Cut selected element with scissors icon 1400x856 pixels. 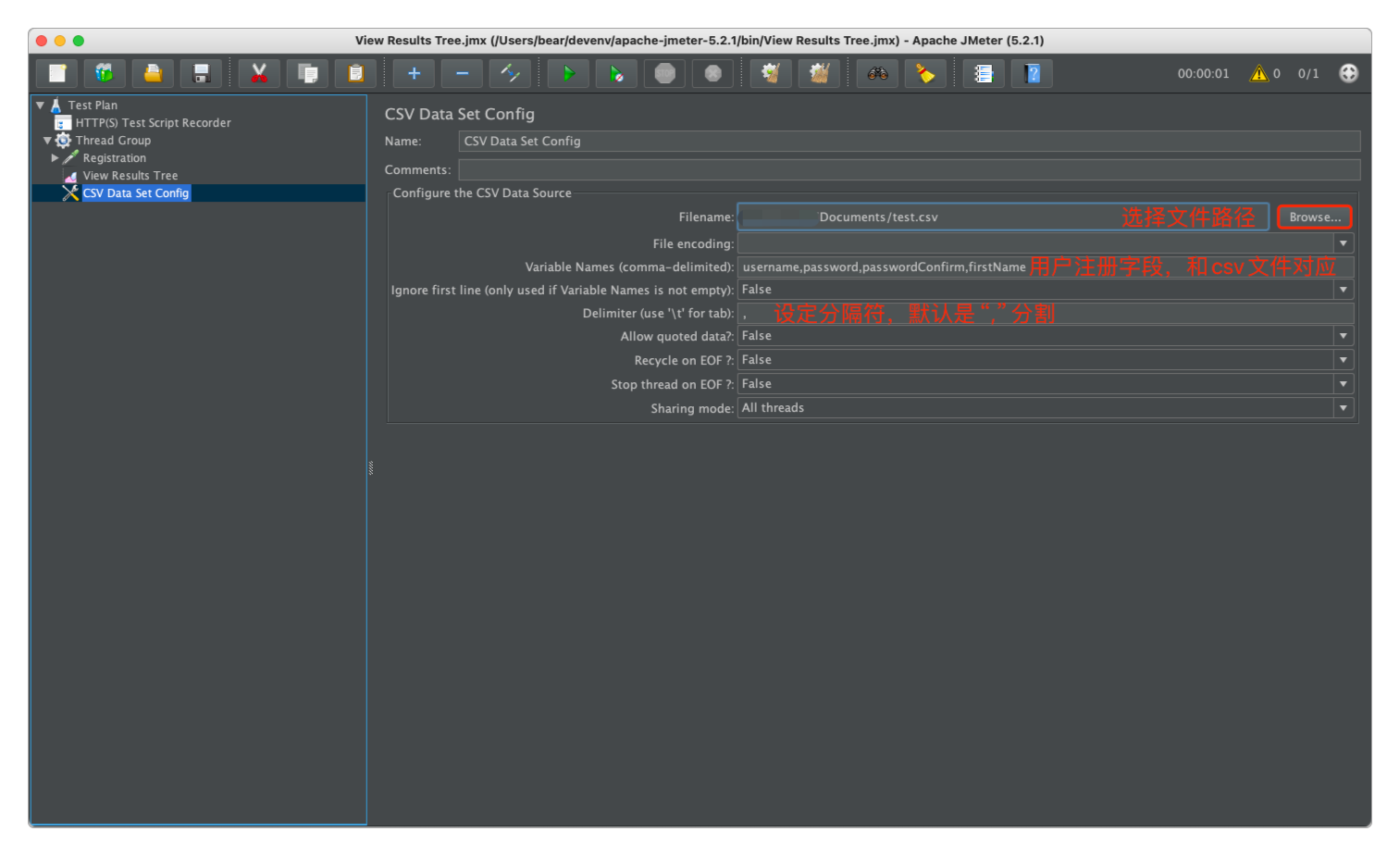(259, 73)
